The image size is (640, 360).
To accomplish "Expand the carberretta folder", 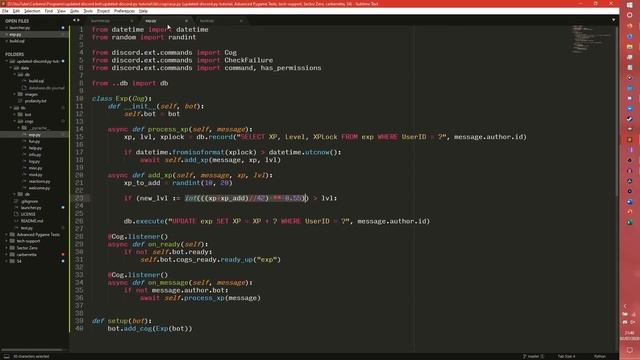I will (7, 254).
